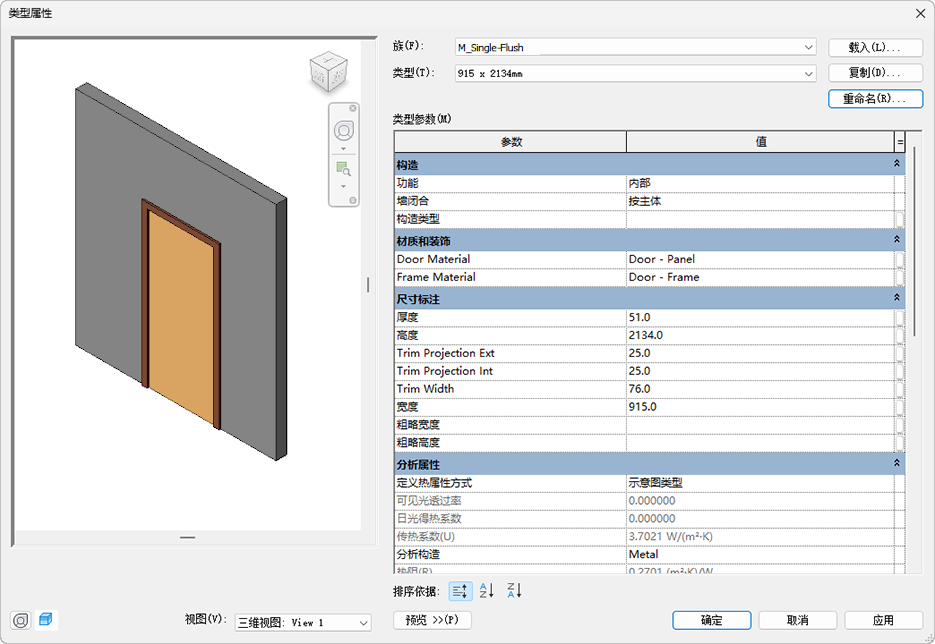Click the blue 3D view cube icon at bottom left

[46, 620]
